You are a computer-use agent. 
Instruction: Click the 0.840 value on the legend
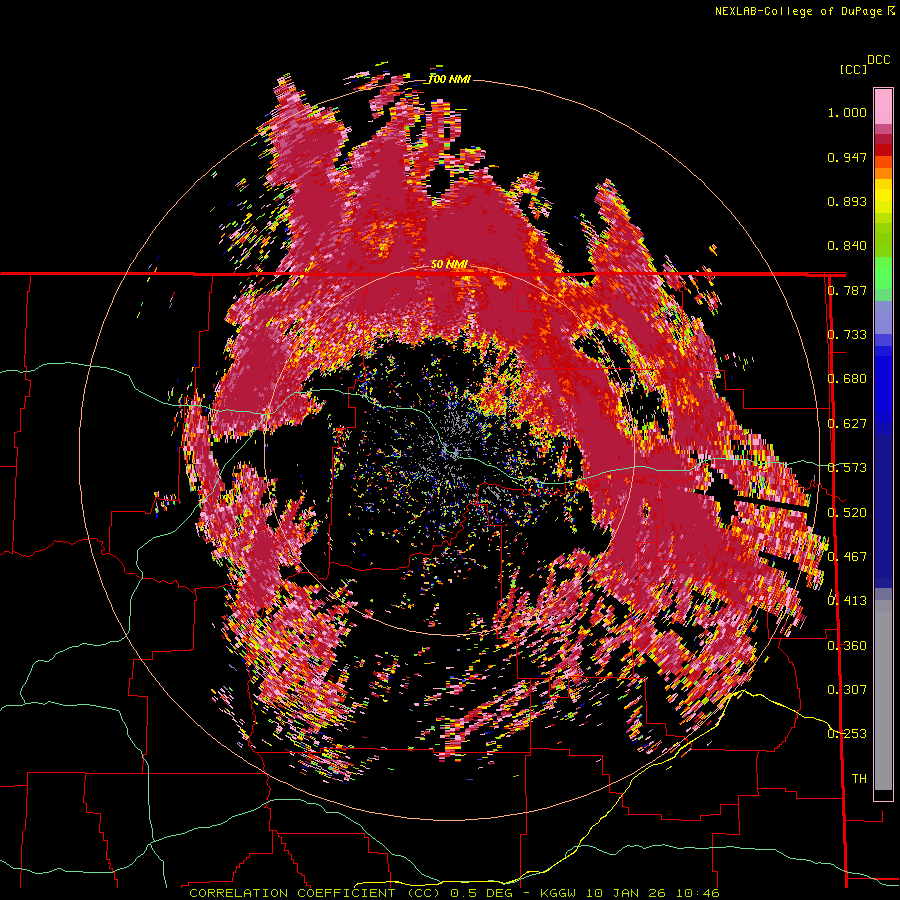tap(847, 246)
